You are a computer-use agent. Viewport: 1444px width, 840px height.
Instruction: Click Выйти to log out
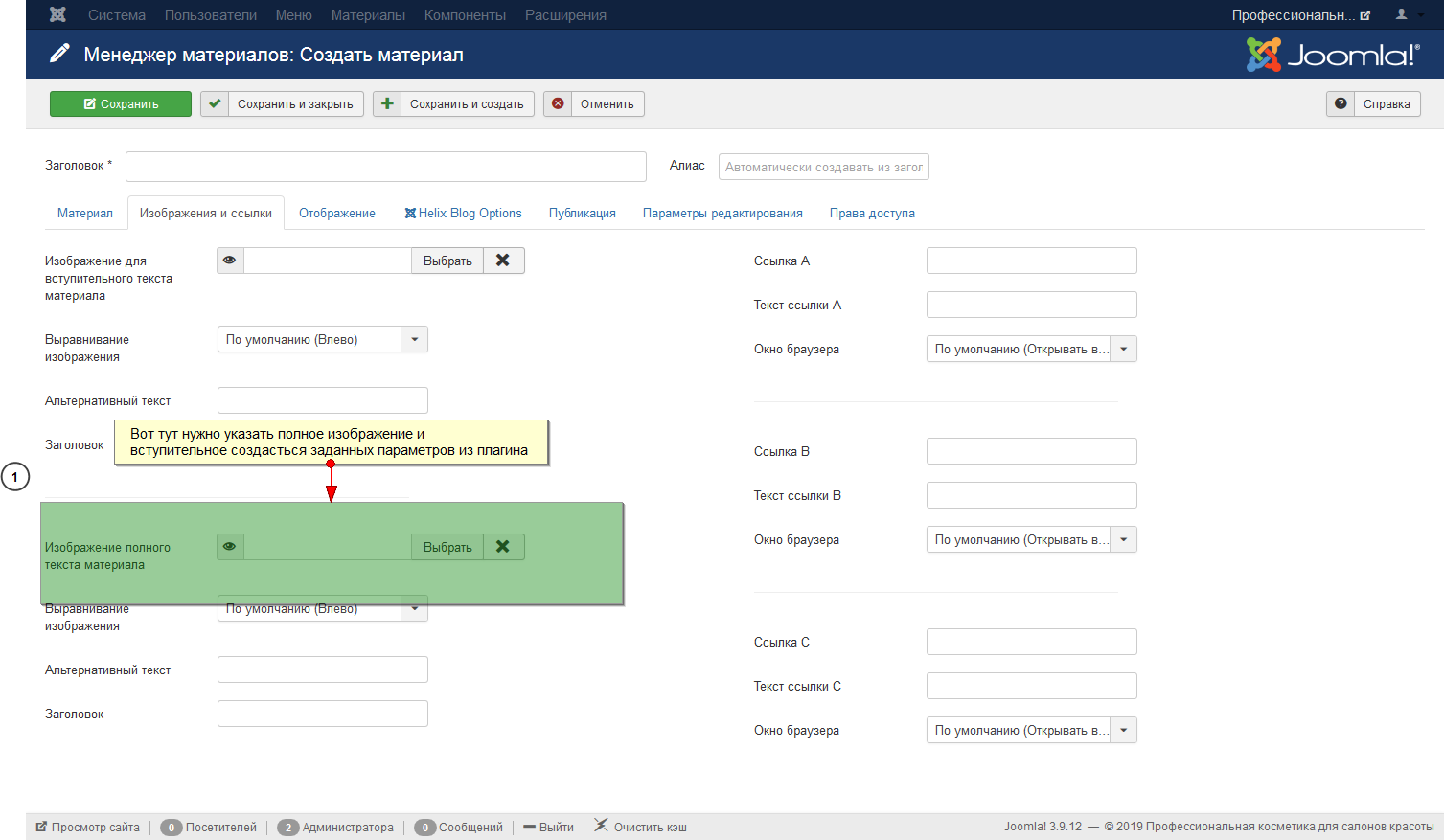tap(549, 828)
